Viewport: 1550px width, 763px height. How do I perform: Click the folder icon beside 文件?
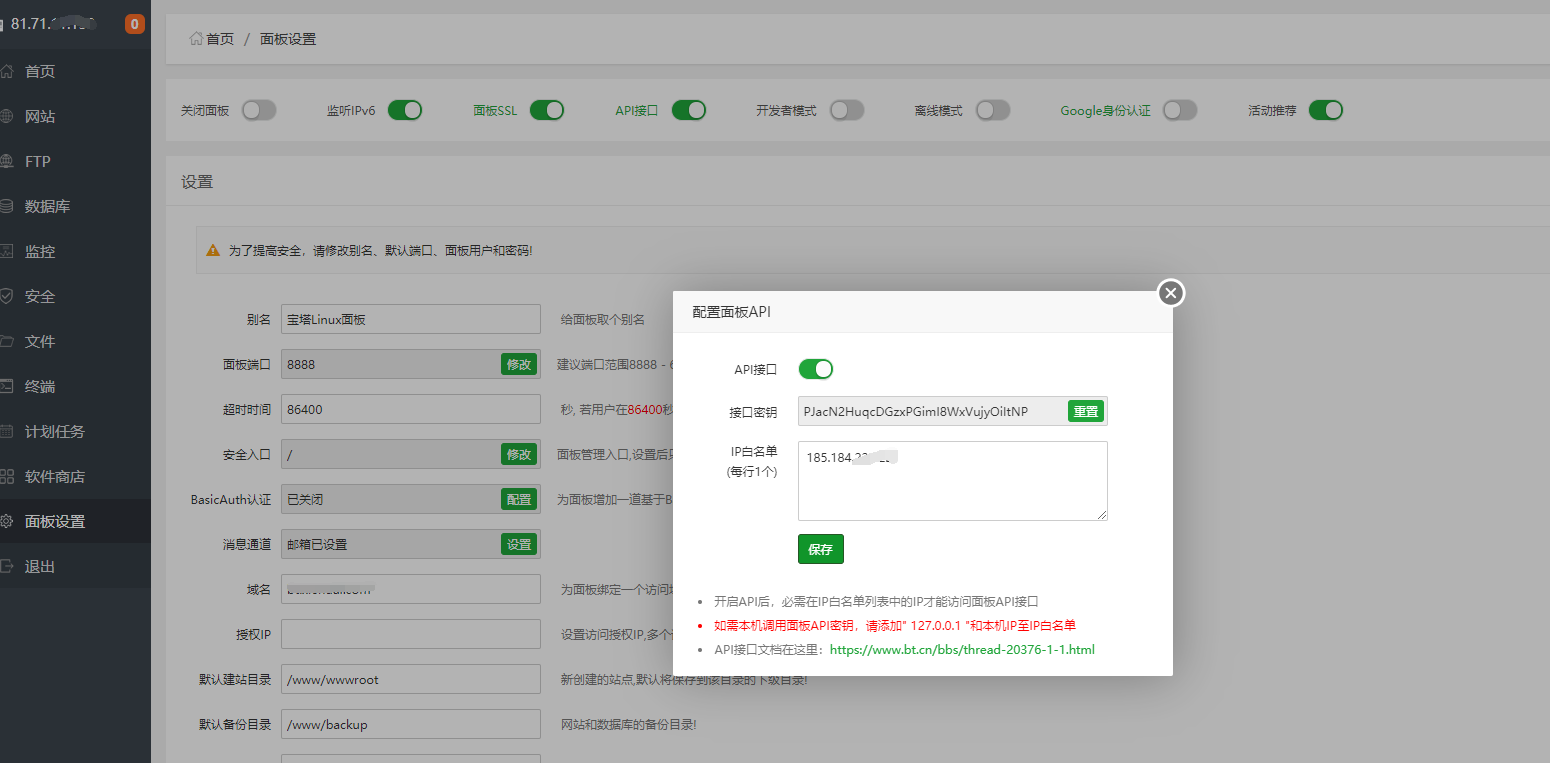[x=6, y=341]
